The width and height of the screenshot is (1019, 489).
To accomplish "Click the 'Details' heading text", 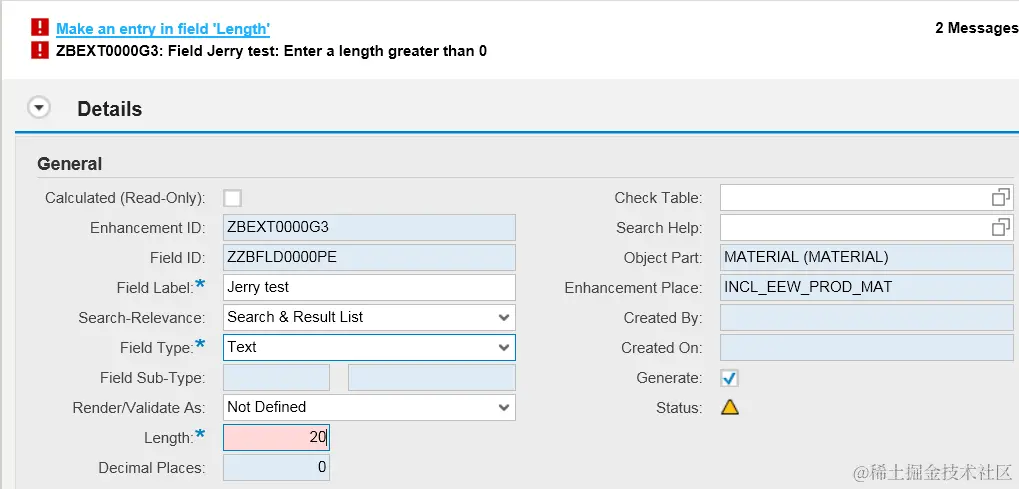I will (x=110, y=109).
